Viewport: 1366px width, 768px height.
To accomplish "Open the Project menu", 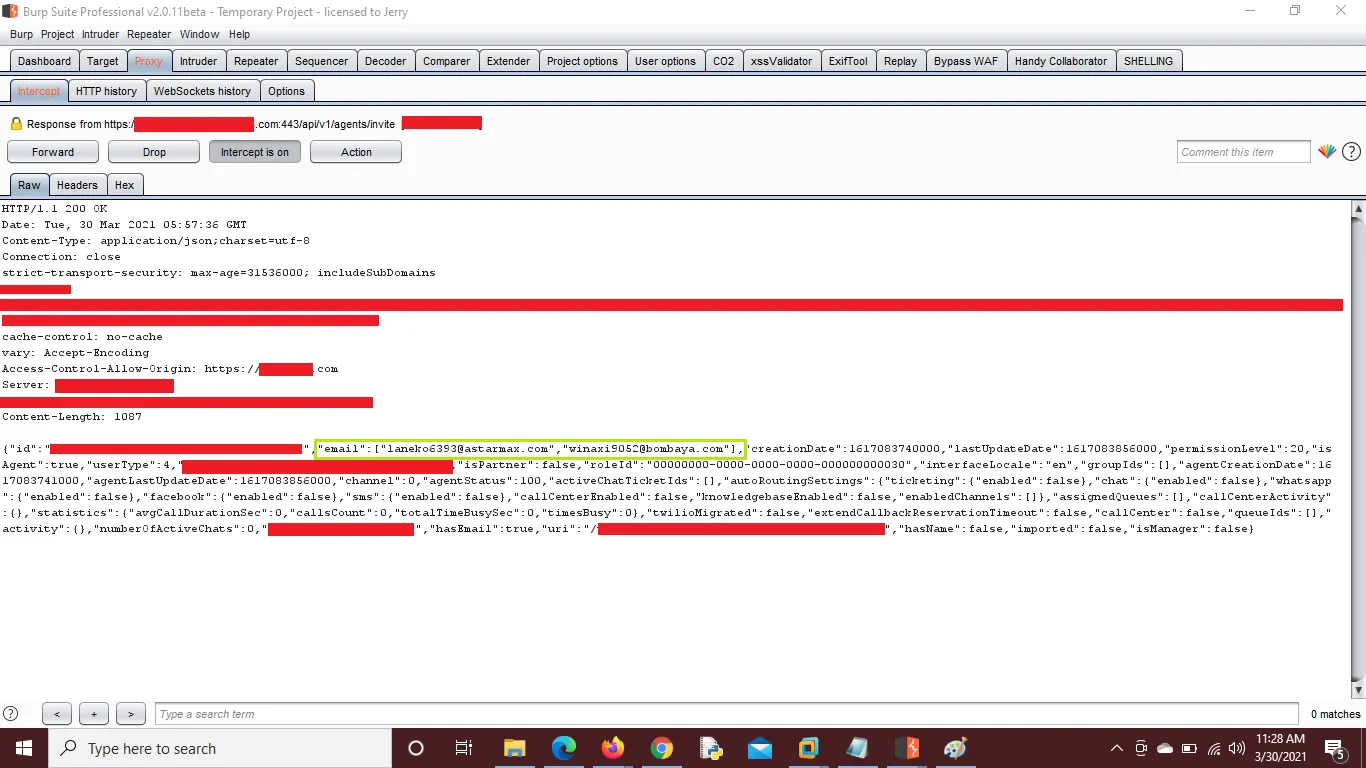I will pyautogui.click(x=58, y=34).
